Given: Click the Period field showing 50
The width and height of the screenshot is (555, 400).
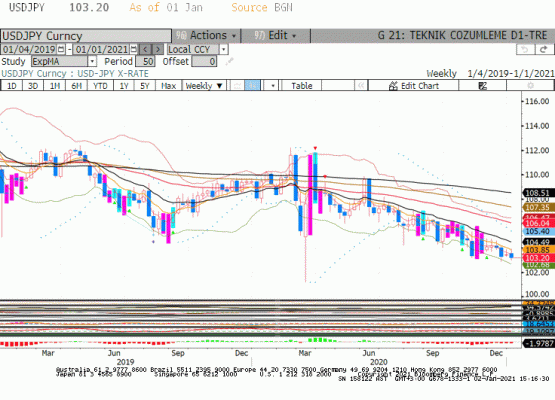Looking at the screenshot, I should coord(145,61).
